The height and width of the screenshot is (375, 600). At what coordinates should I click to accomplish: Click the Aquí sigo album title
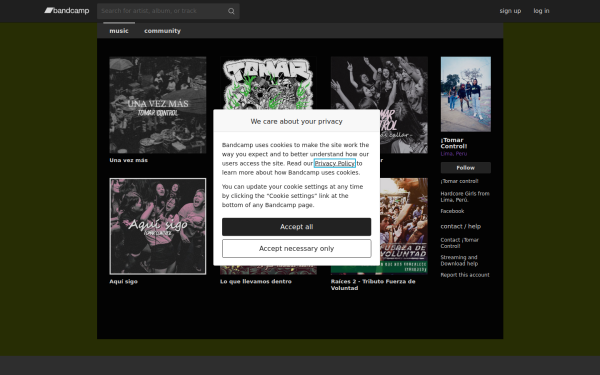(123, 281)
